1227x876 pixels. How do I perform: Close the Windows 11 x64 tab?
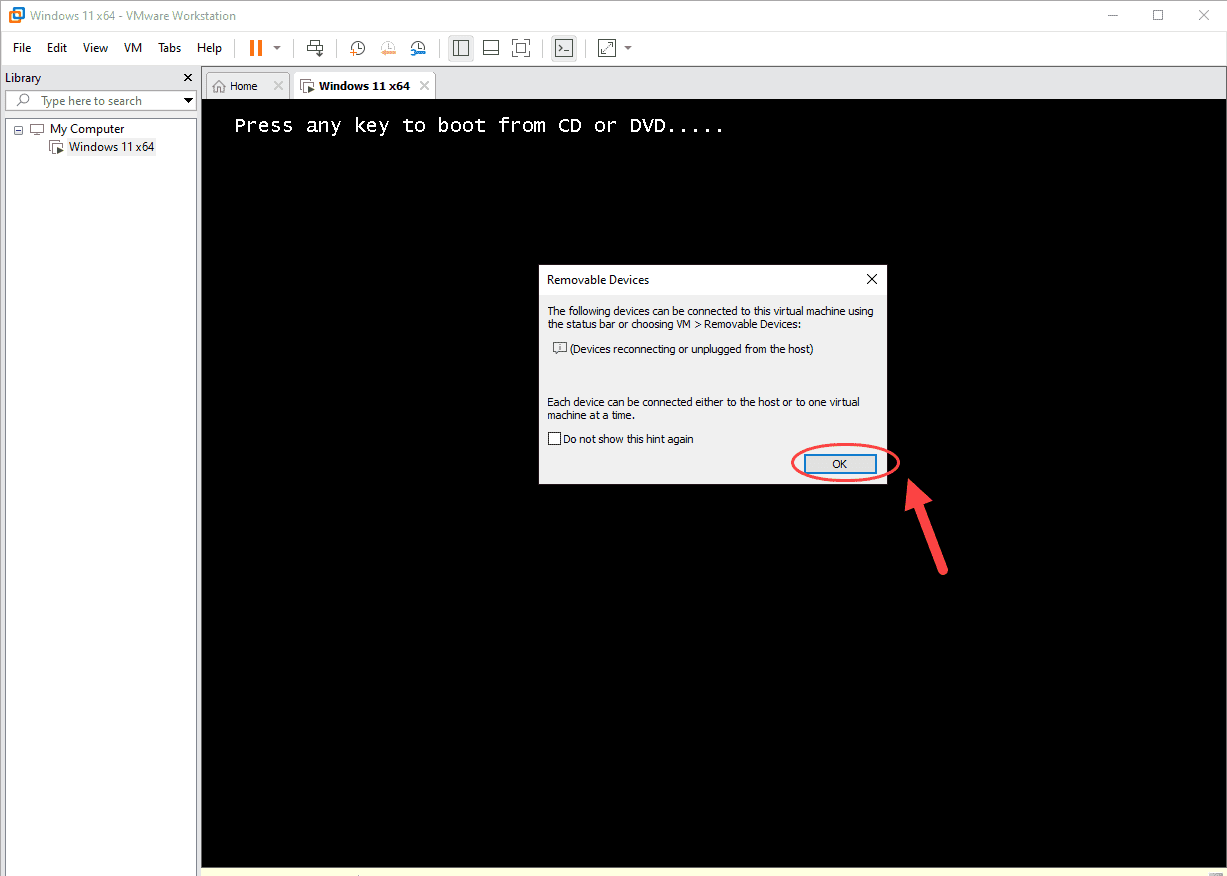(x=424, y=86)
